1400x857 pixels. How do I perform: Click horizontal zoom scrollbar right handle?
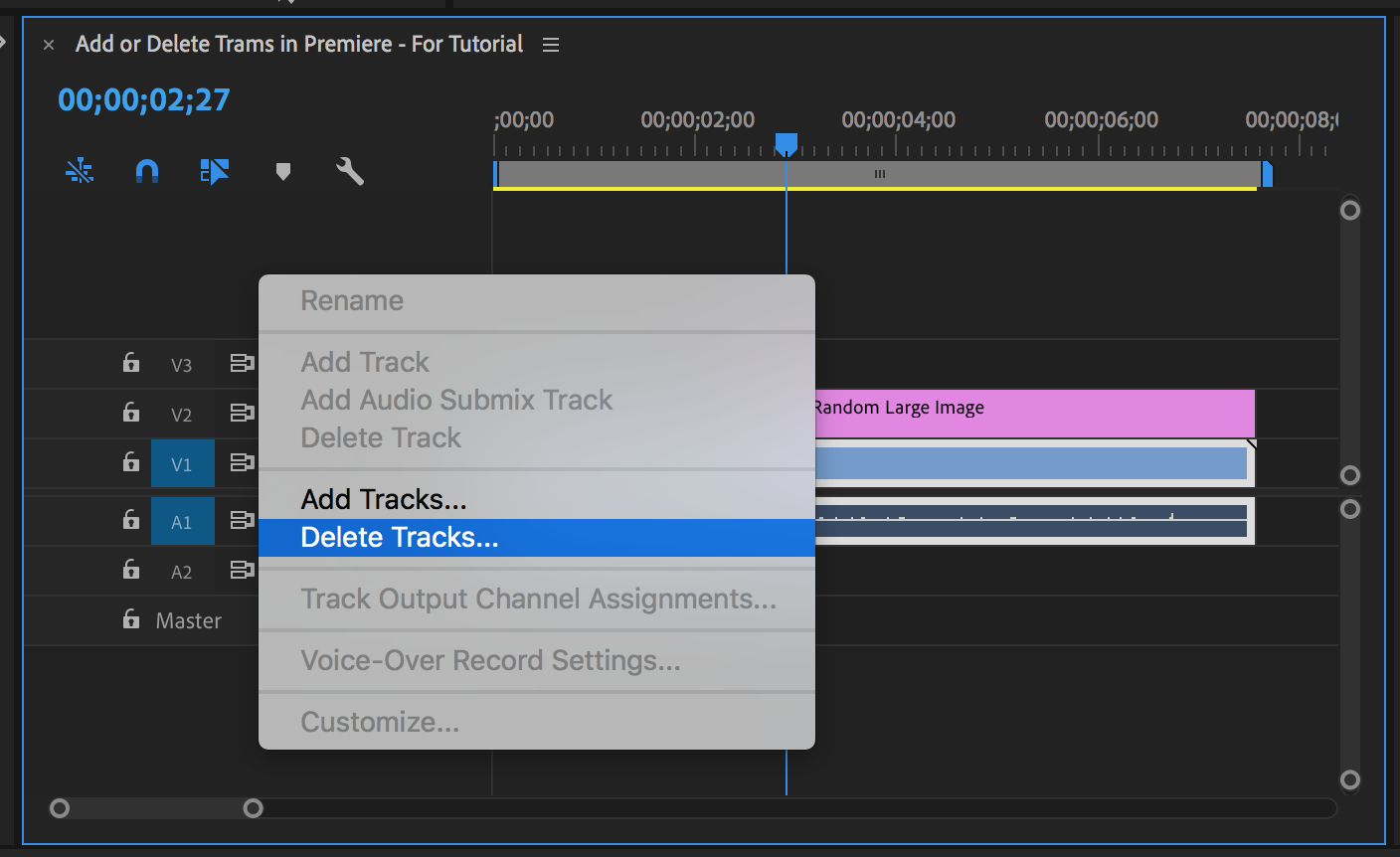pyautogui.click(x=254, y=808)
